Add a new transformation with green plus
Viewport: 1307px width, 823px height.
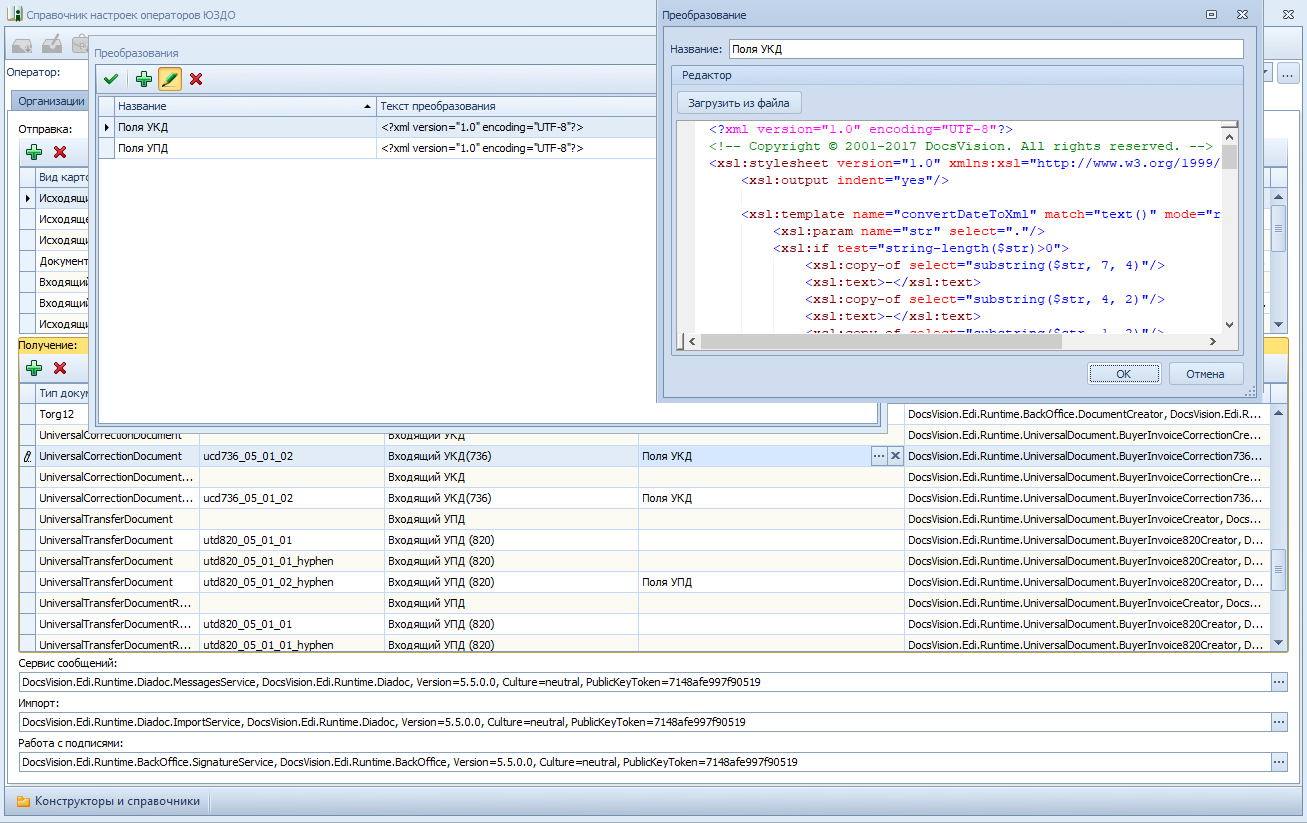[x=143, y=79]
